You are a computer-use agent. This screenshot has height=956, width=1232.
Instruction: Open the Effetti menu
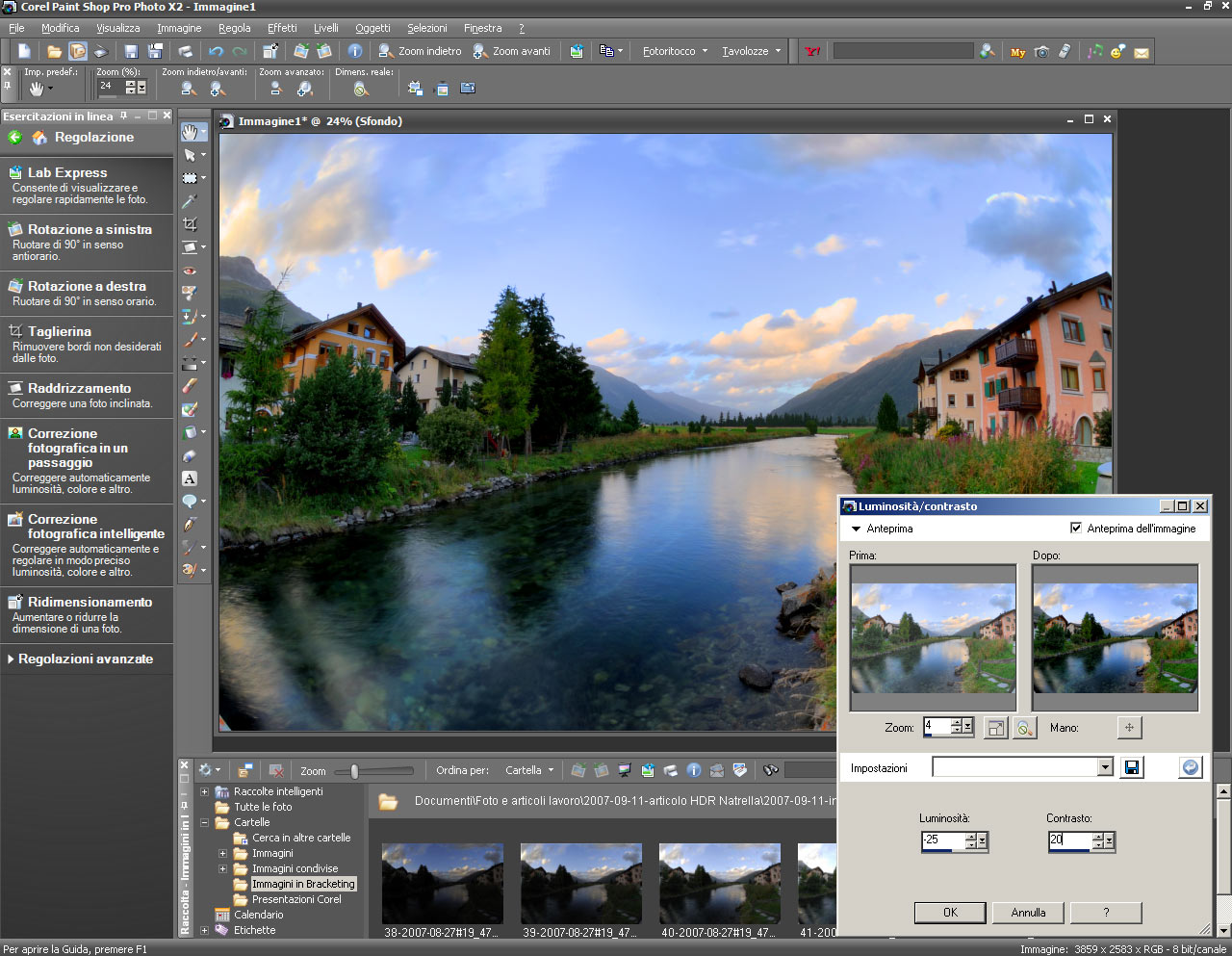(282, 28)
